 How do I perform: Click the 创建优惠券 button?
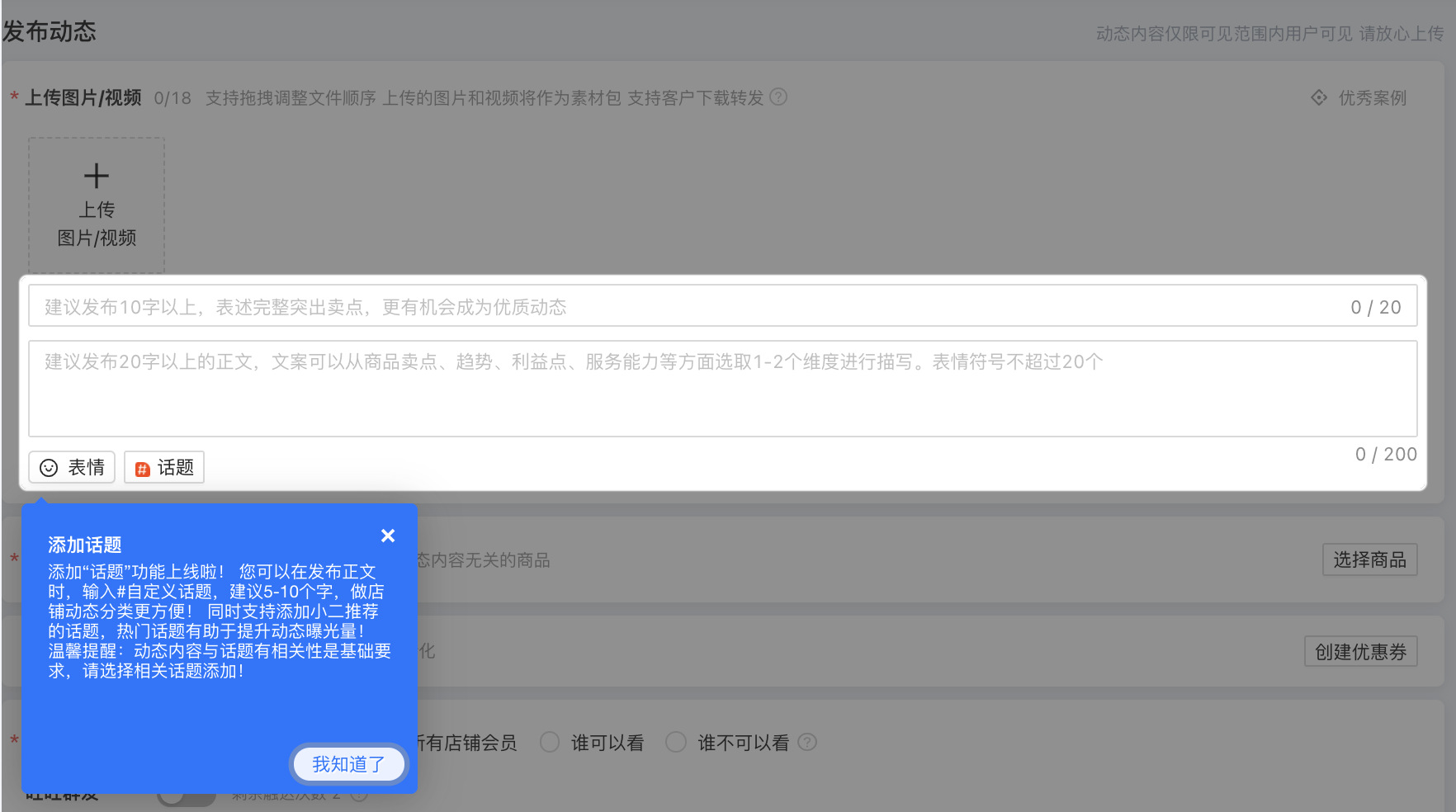pyautogui.click(x=1360, y=652)
